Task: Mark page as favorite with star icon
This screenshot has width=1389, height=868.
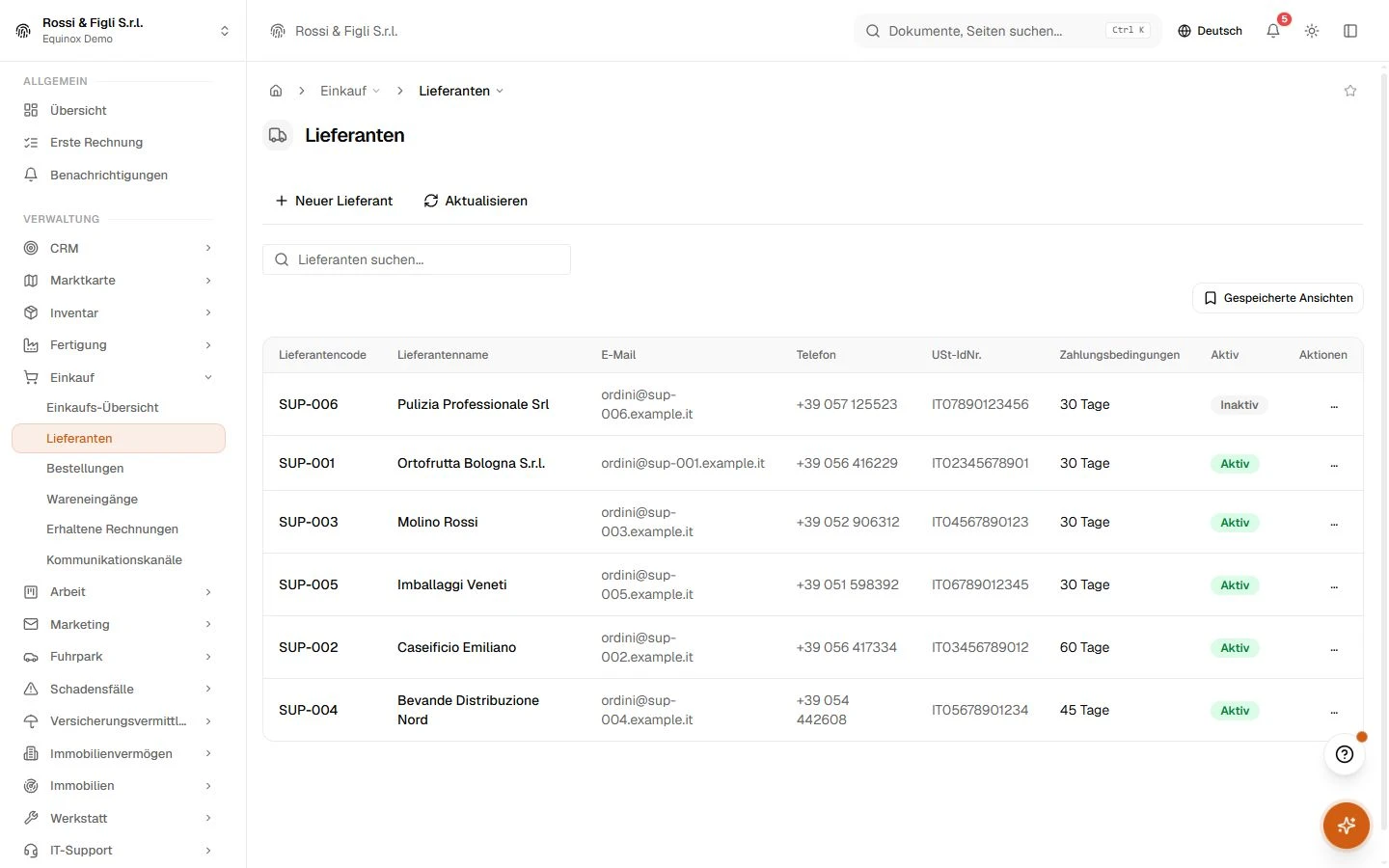Action: tap(1350, 91)
